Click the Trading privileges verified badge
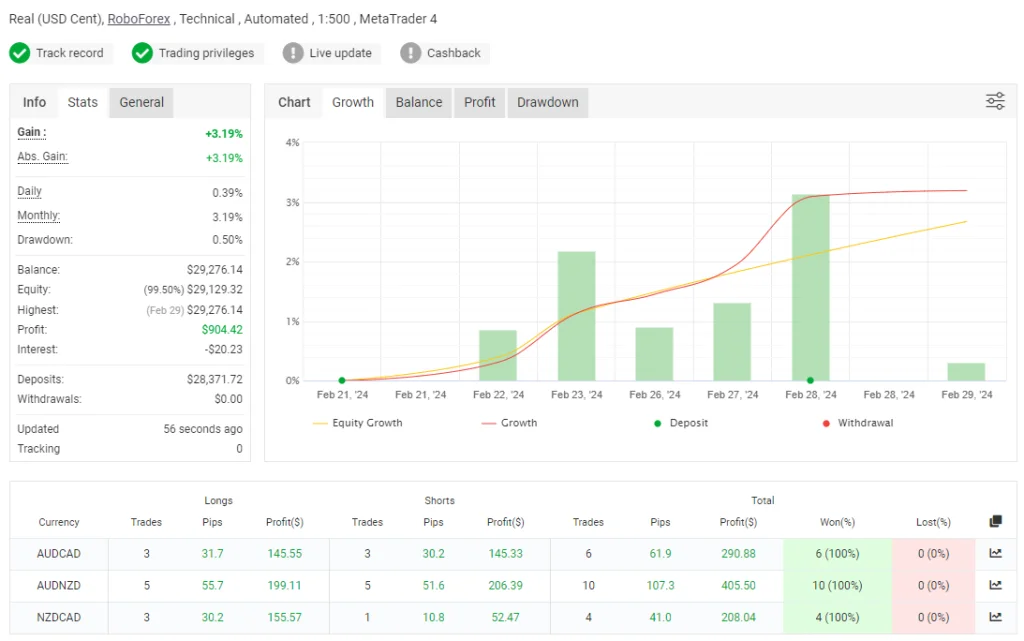 [x=142, y=53]
